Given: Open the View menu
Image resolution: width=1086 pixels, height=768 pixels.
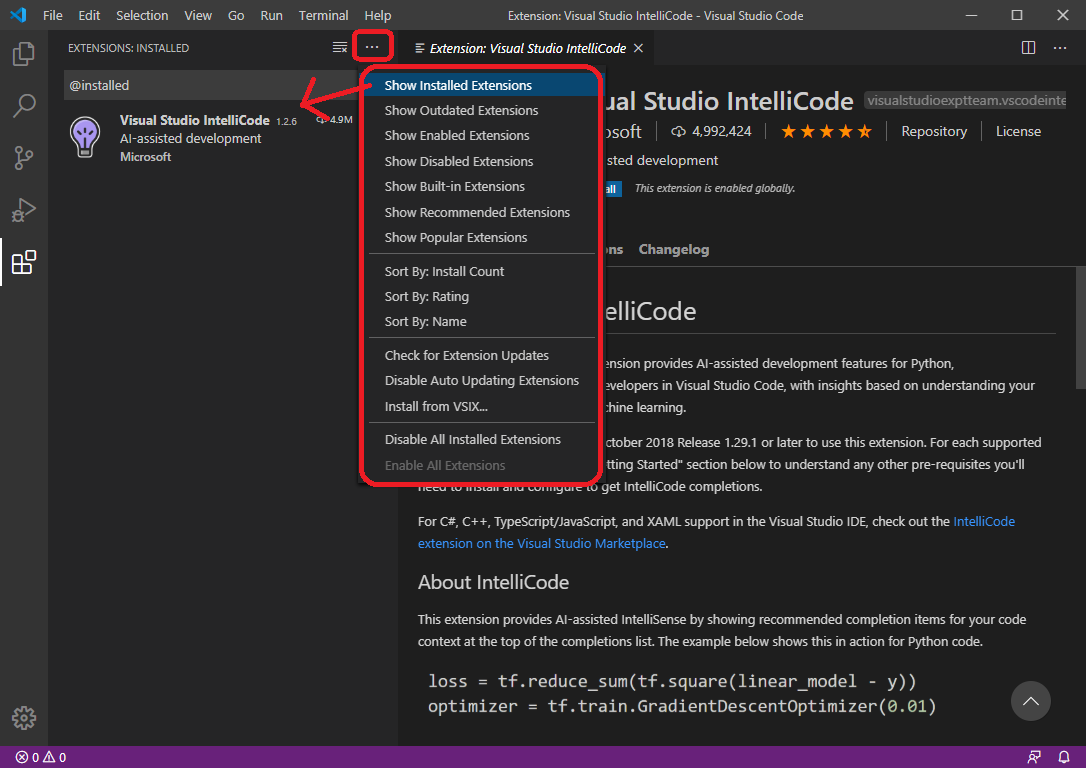Looking at the screenshot, I should [198, 15].
